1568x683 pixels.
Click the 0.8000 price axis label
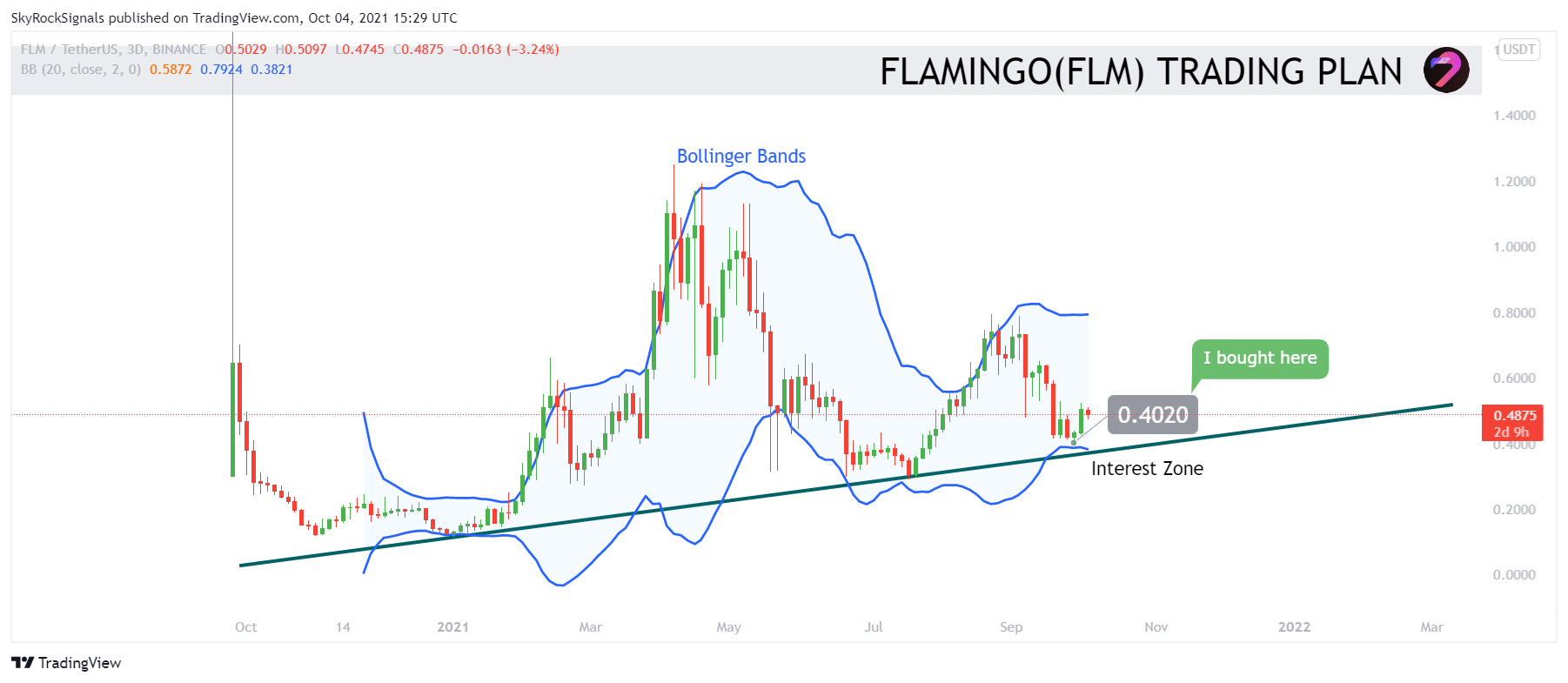[x=1514, y=313]
